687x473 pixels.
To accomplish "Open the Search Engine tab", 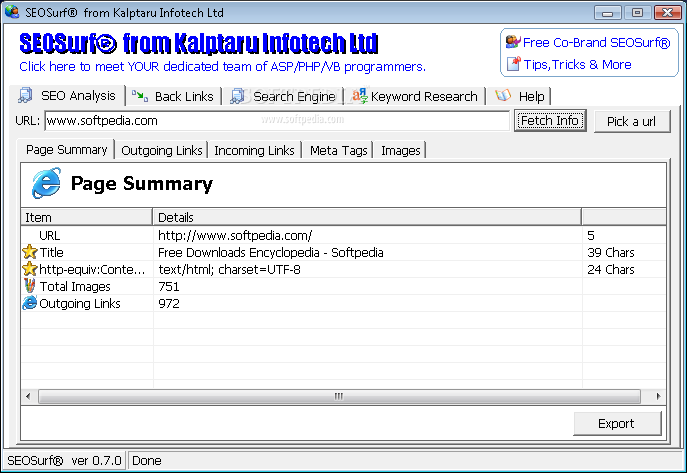I will (283, 96).
